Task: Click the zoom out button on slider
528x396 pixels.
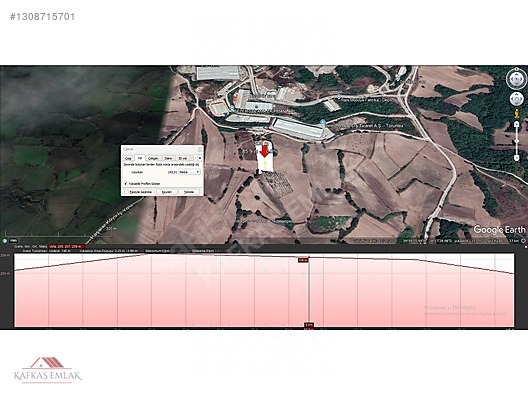Action: pyautogui.click(x=517, y=157)
